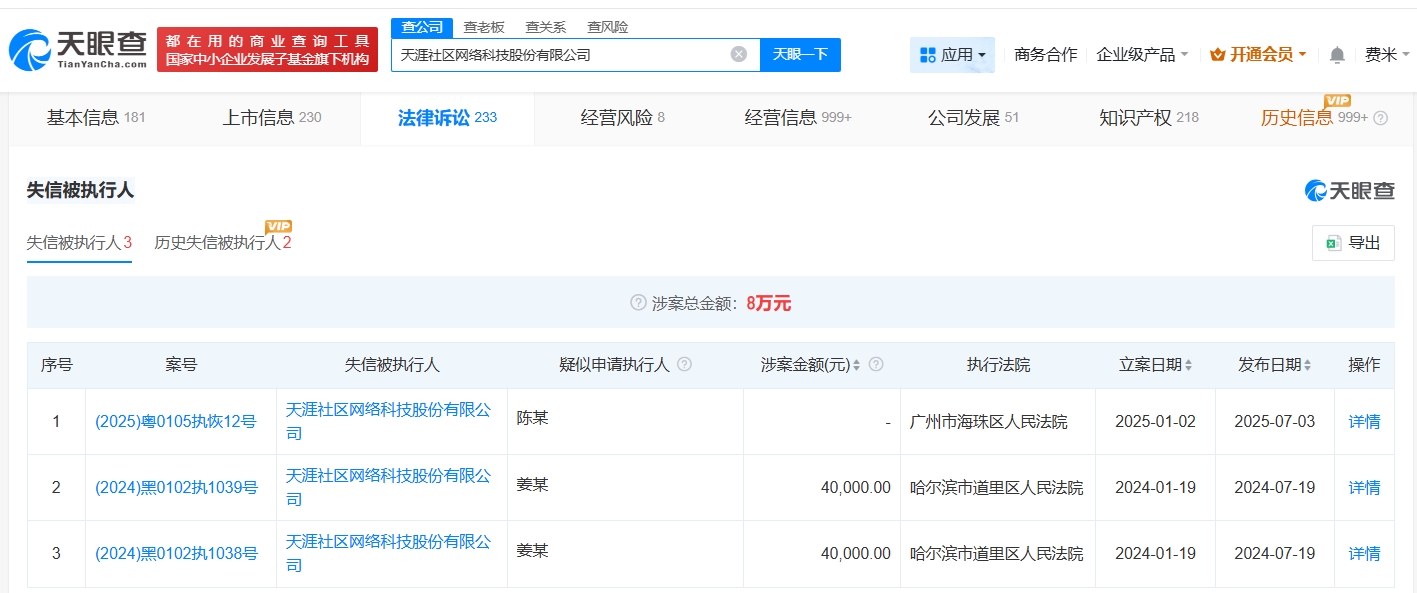Sort by 发布日期 column
Screen dimensions: 1417x593
point(1307,365)
